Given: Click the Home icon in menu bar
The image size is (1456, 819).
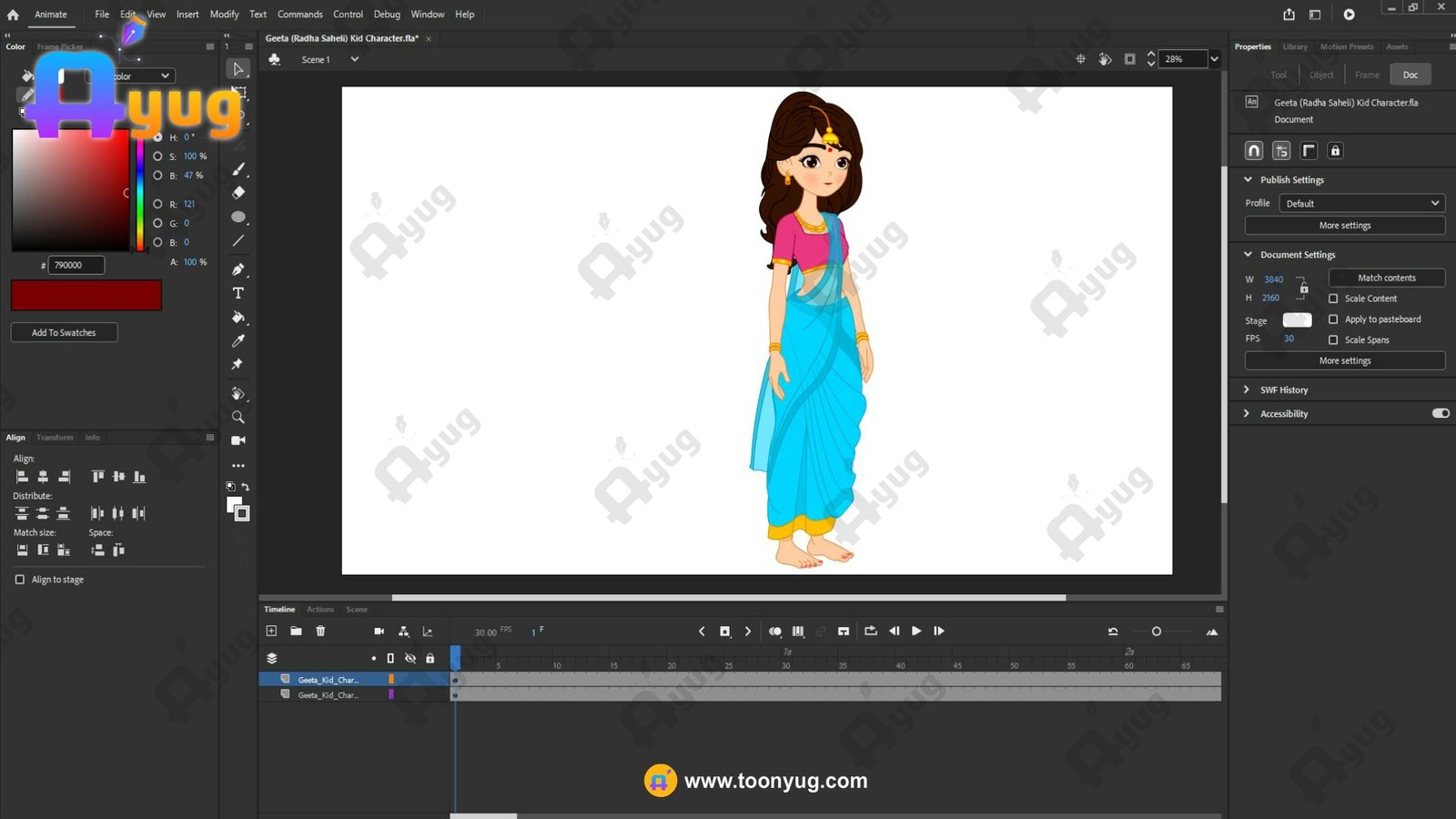Looking at the screenshot, I should (13, 15).
